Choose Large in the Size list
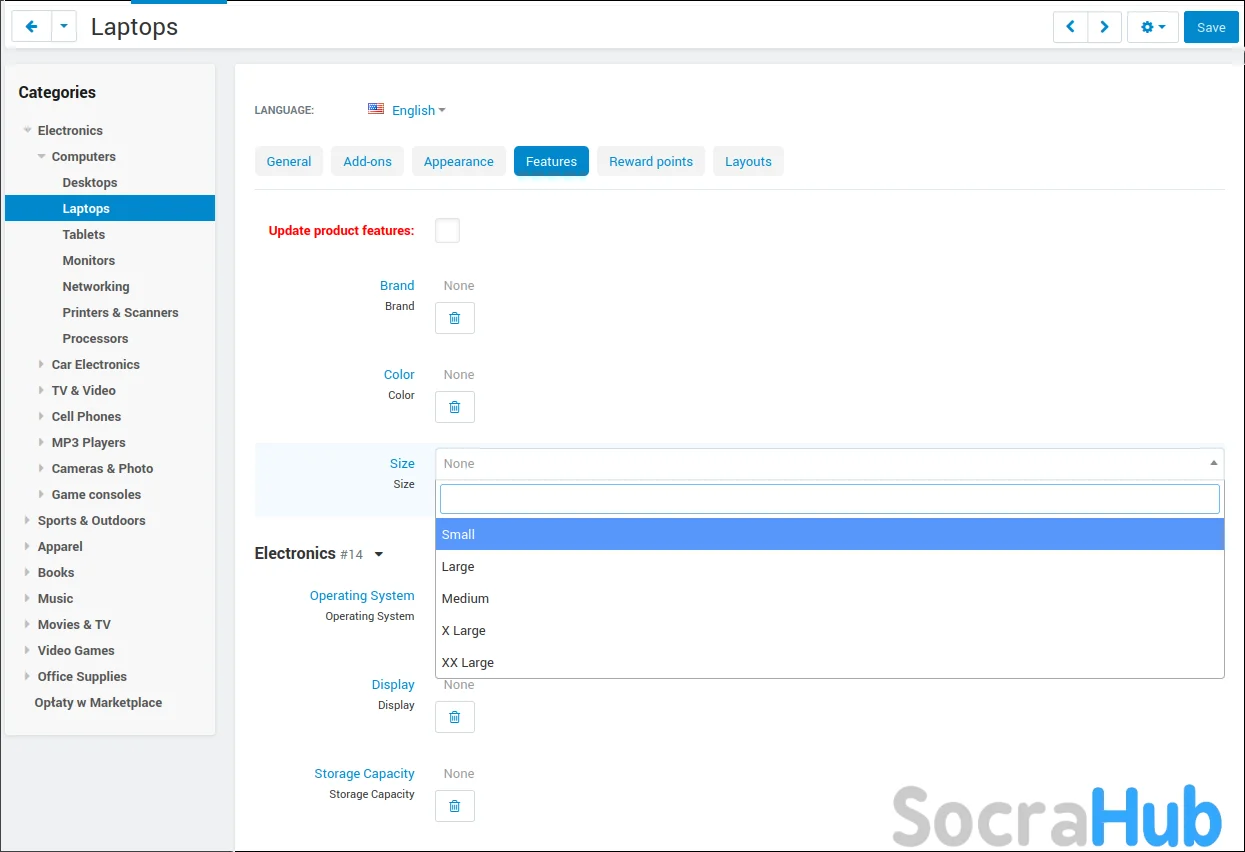This screenshot has width=1245, height=852. 830,566
